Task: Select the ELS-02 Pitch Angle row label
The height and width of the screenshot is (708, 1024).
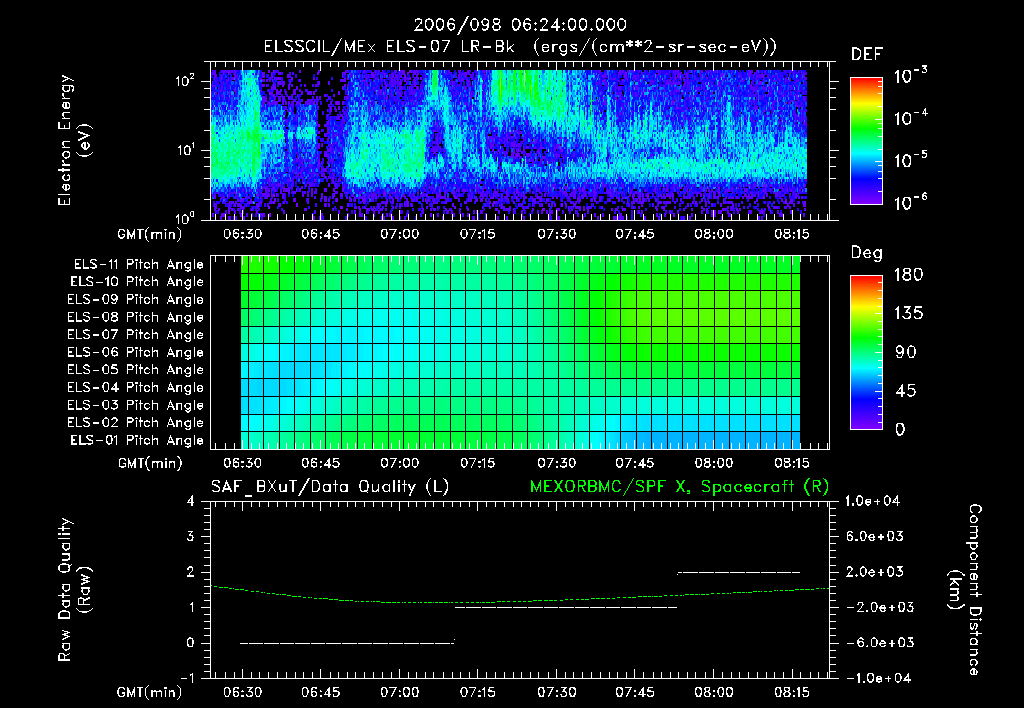Action: (136, 423)
